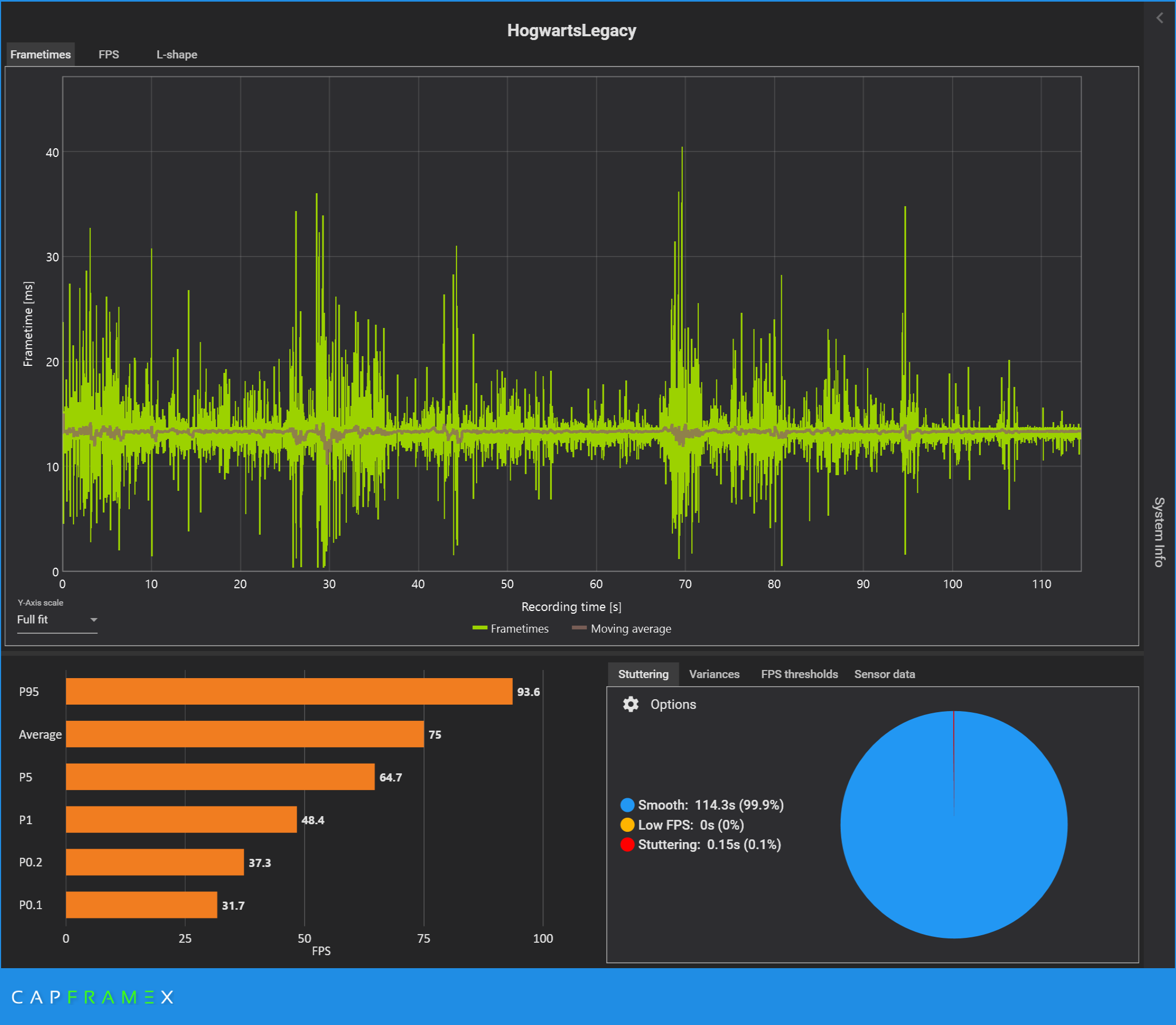This screenshot has height=1025, width=1176.
Task: Expand the System Info chevron arrow
Action: 1159,18
